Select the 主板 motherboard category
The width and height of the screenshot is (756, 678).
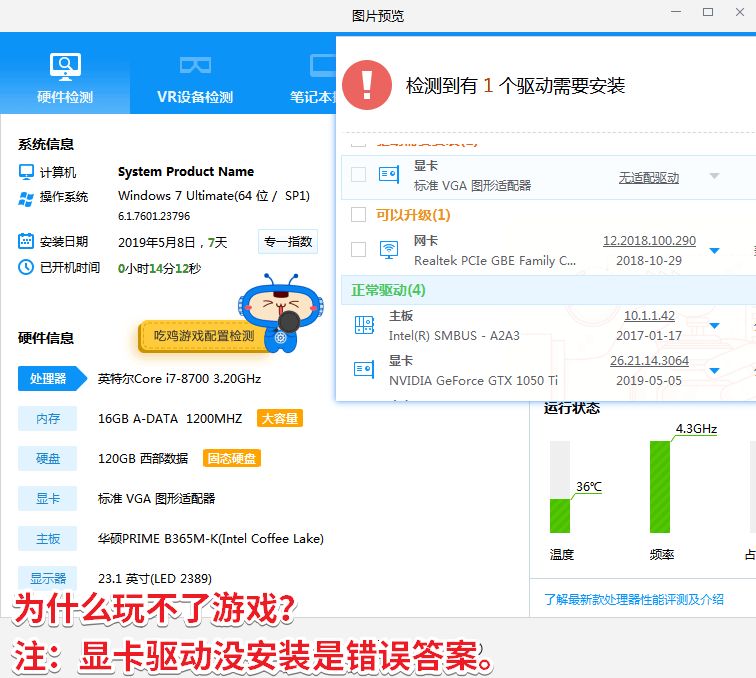pos(47,539)
